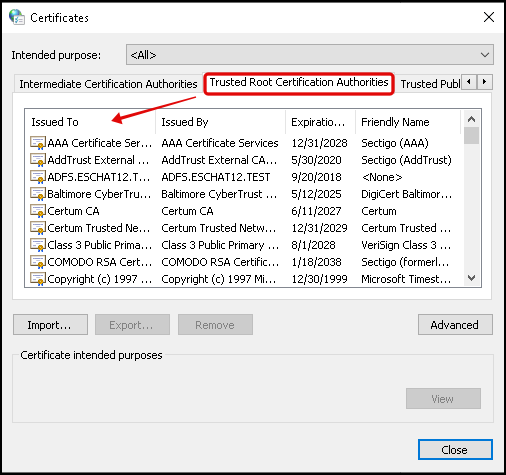The height and width of the screenshot is (475, 506).
Task: Click the Export... button
Action: [x=132, y=325]
